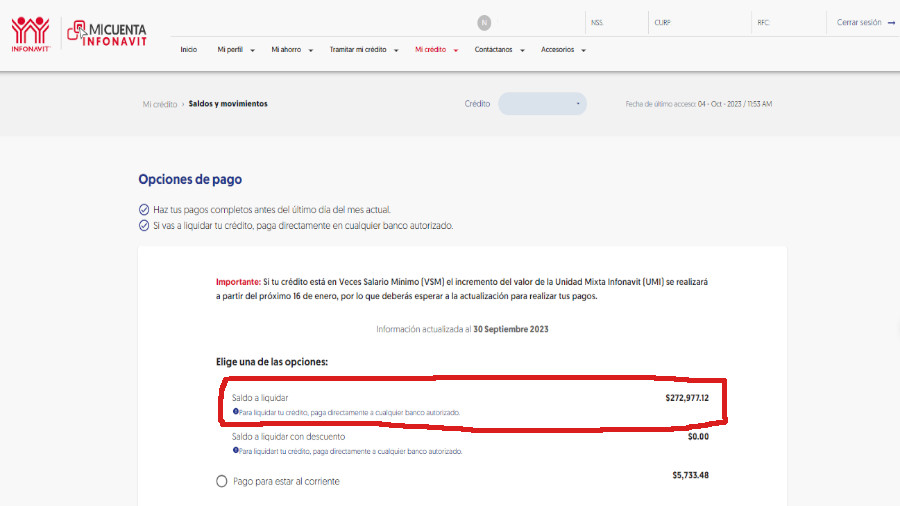Click the info icon under Saldo a liquidar con descuento
This screenshot has width=900, height=506.
[x=235, y=451]
